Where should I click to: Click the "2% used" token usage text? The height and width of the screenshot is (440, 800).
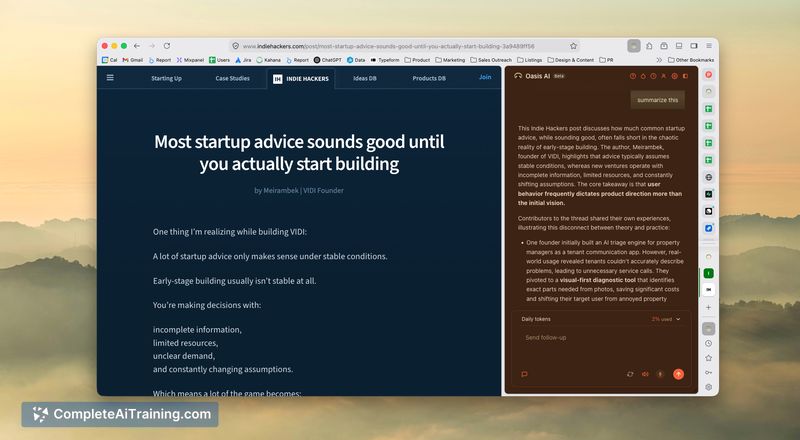pos(661,319)
